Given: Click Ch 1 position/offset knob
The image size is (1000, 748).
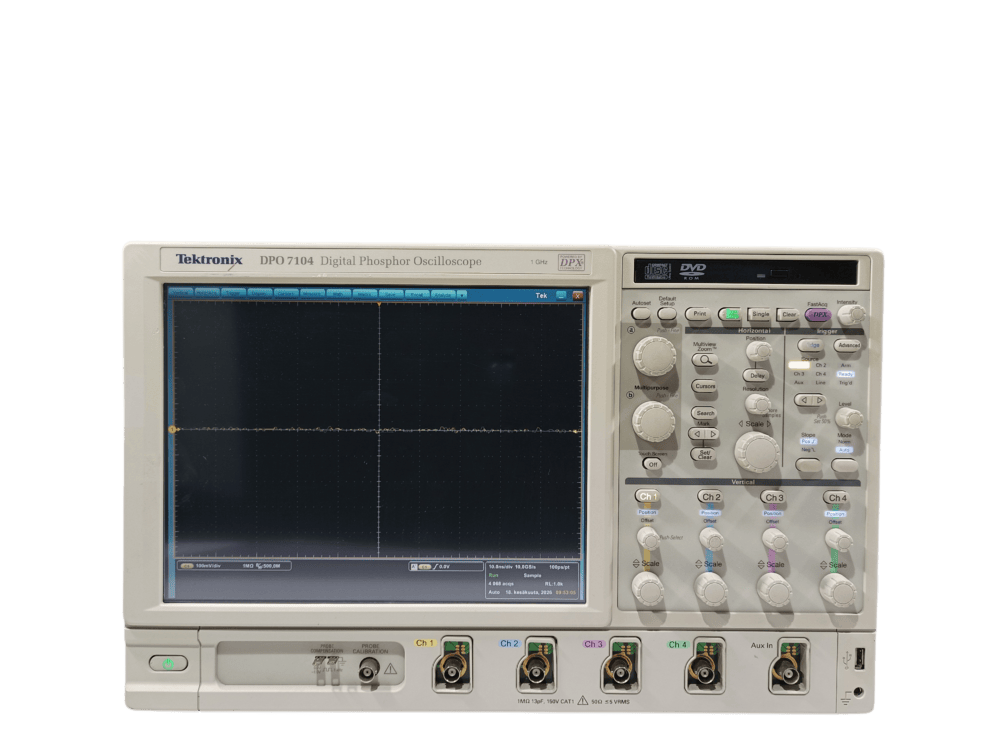Looking at the screenshot, I should point(648,539).
